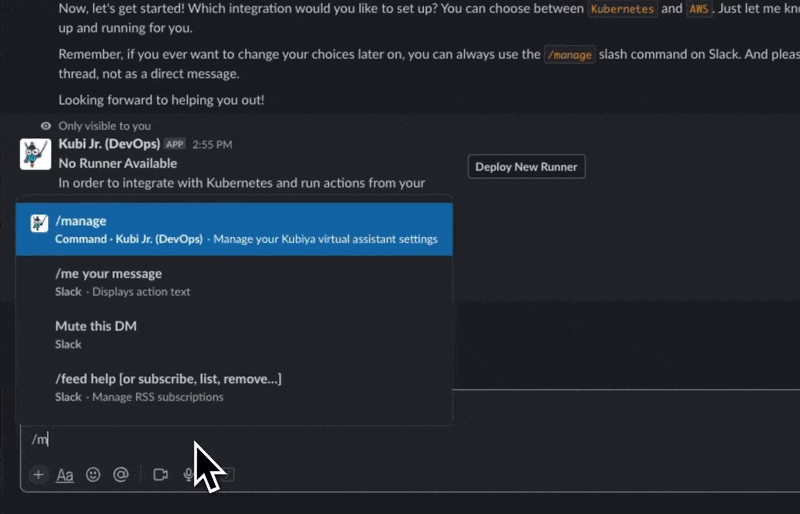
Task: Click the plus attach button in composer
Action: pos(38,475)
